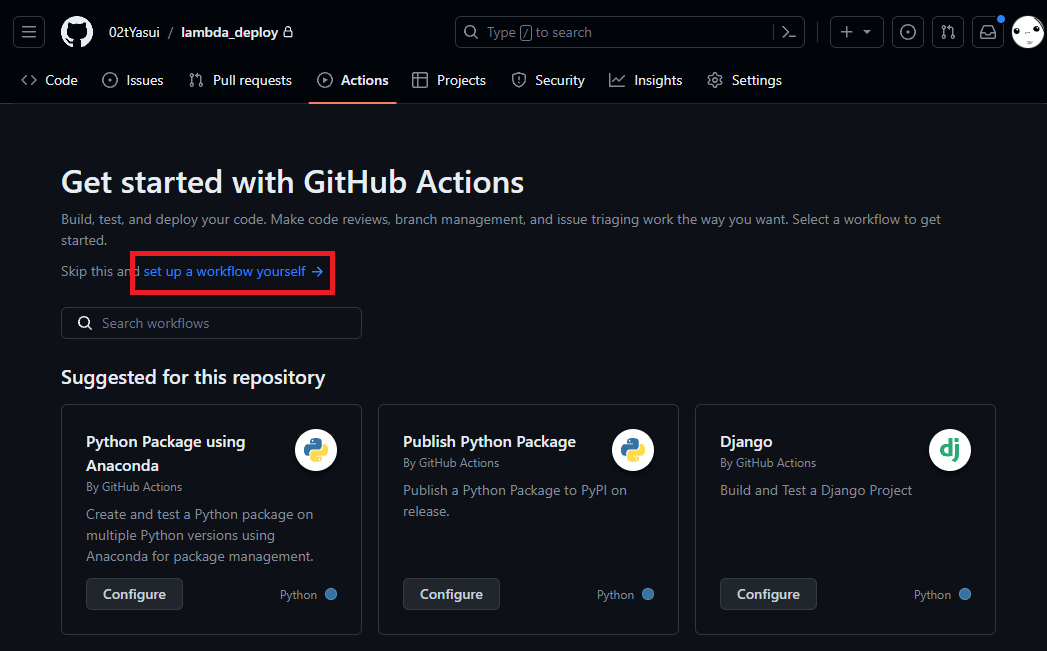Configure Python Package using Anaconda workflow
The height and width of the screenshot is (651, 1047).
pyautogui.click(x=134, y=594)
